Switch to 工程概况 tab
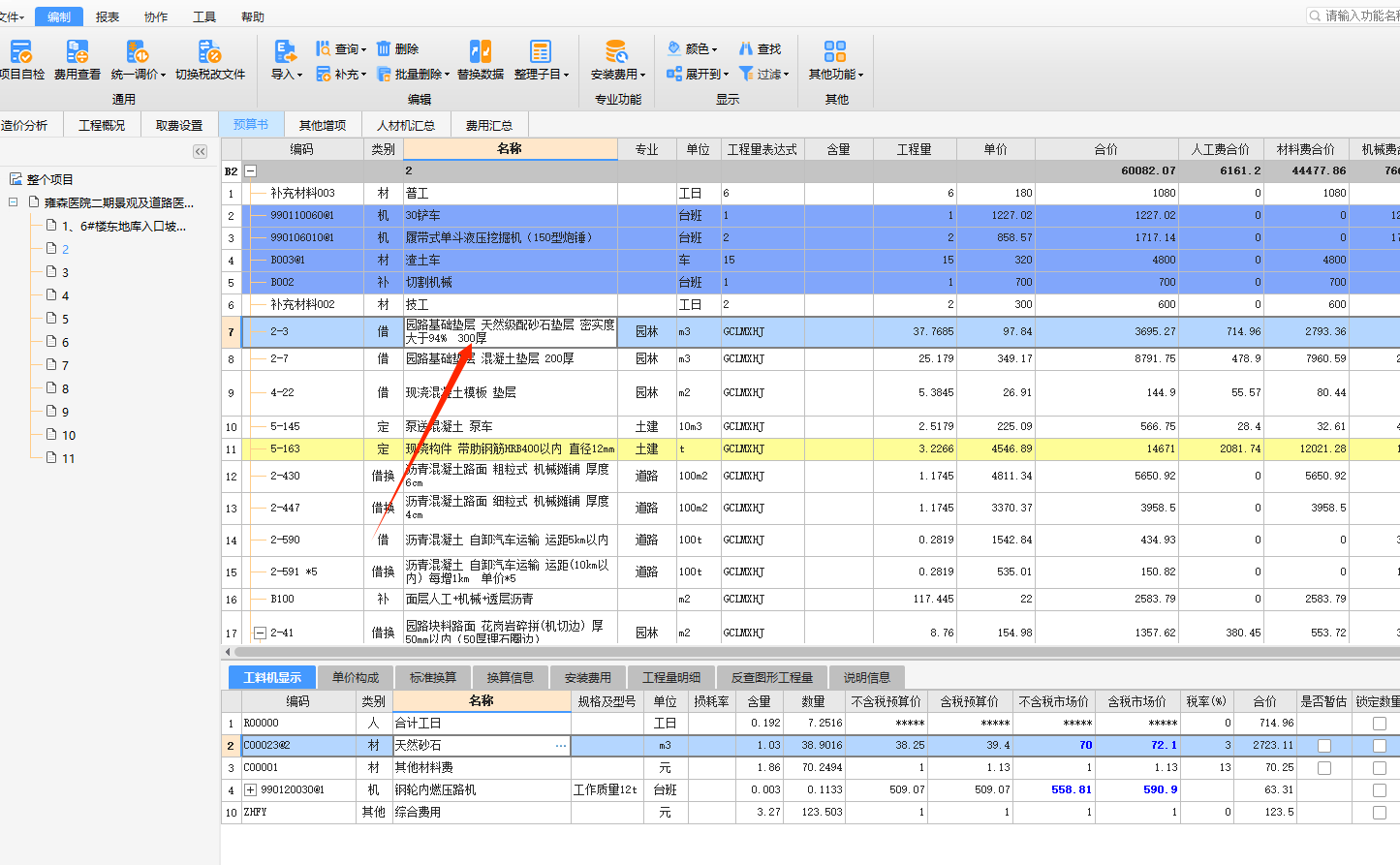Viewport: 1400px width, 865px height. click(x=102, y=125)
